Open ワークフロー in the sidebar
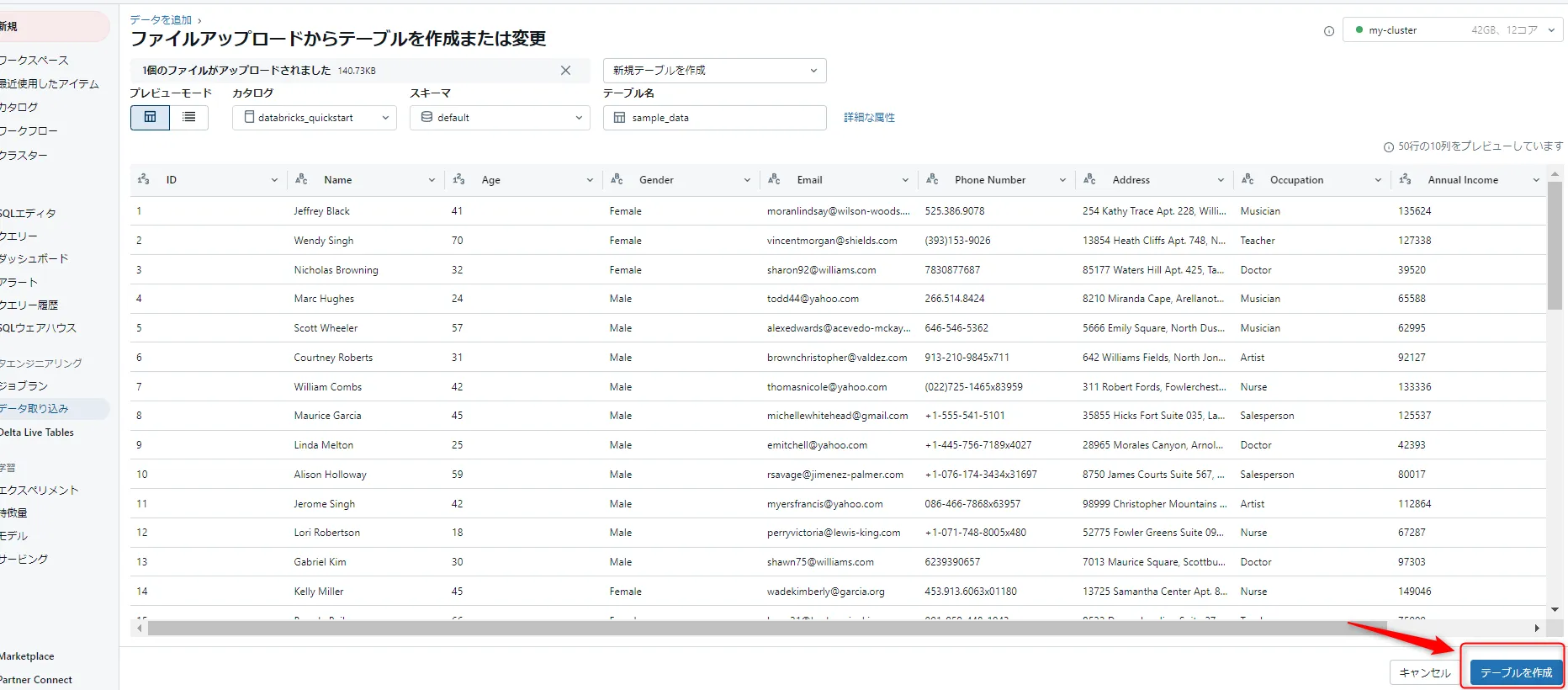The image size is (1568, 690). [x=29, y=131]
